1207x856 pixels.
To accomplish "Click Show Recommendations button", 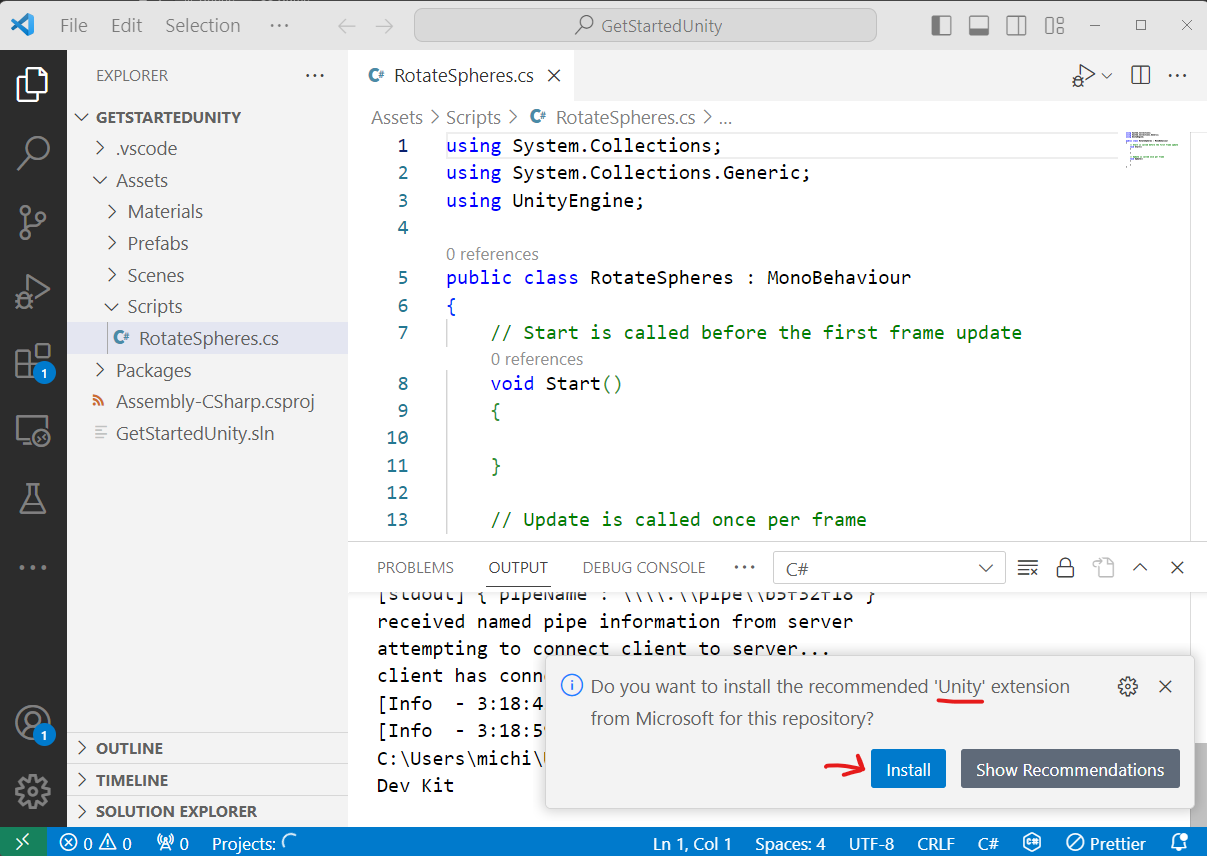I will tap(1070, 769).
